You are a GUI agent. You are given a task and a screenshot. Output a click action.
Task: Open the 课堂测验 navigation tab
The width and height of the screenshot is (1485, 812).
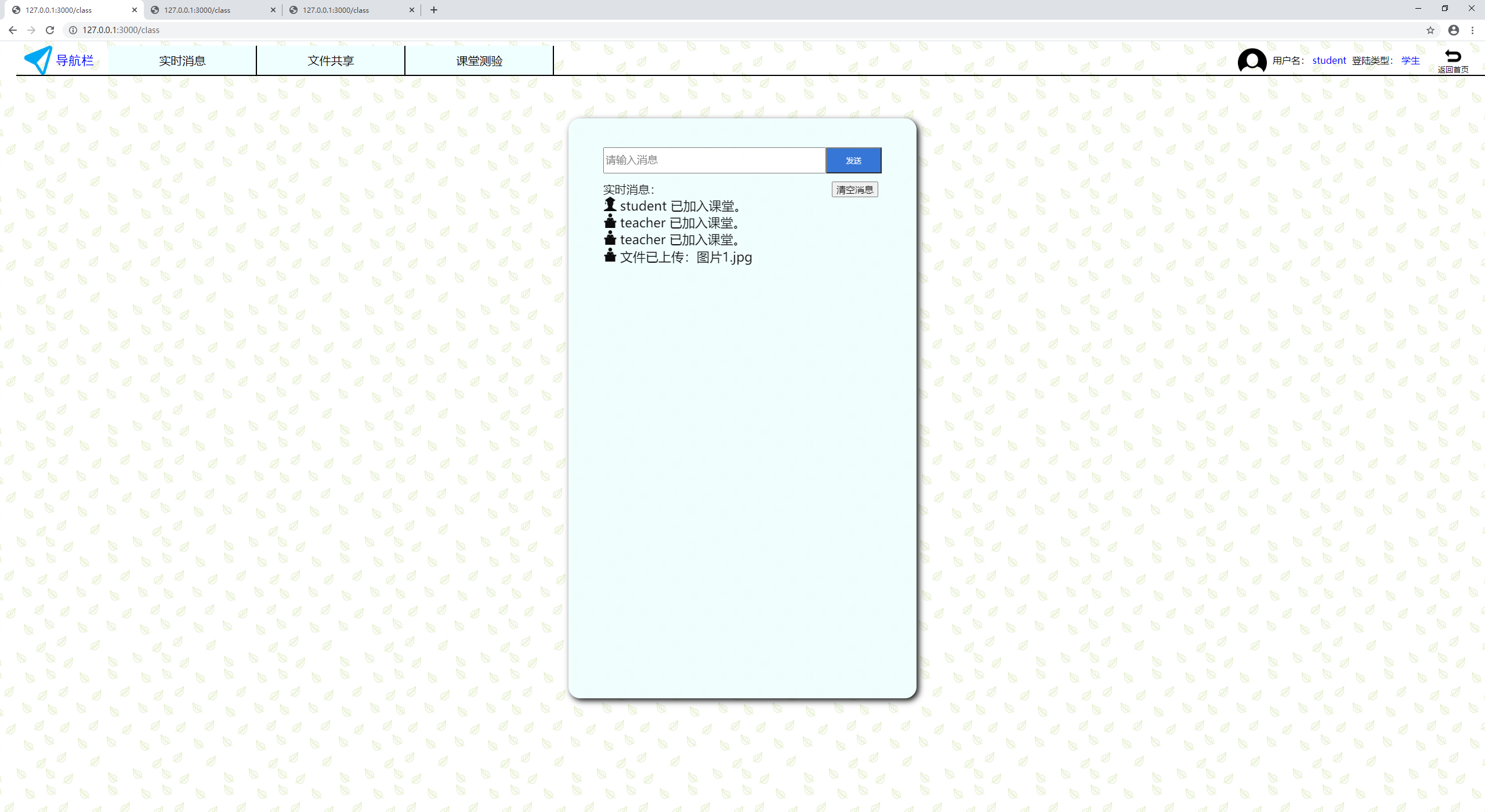click(x=479, y=61)
